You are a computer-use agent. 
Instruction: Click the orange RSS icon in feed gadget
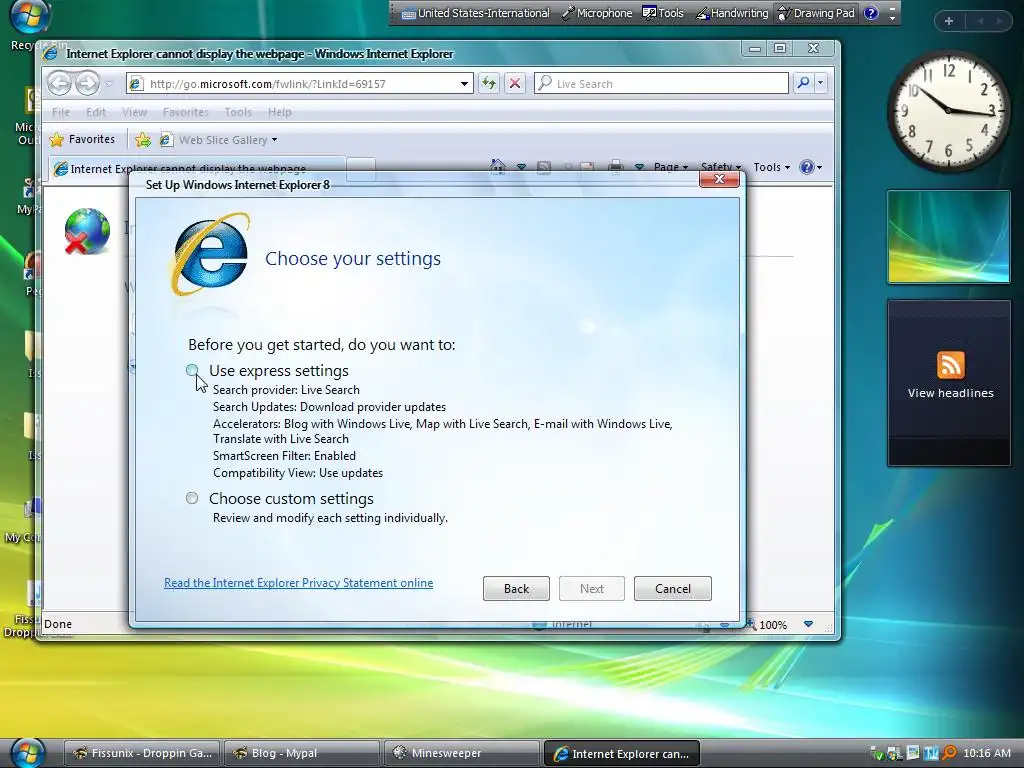click(950, 365)
